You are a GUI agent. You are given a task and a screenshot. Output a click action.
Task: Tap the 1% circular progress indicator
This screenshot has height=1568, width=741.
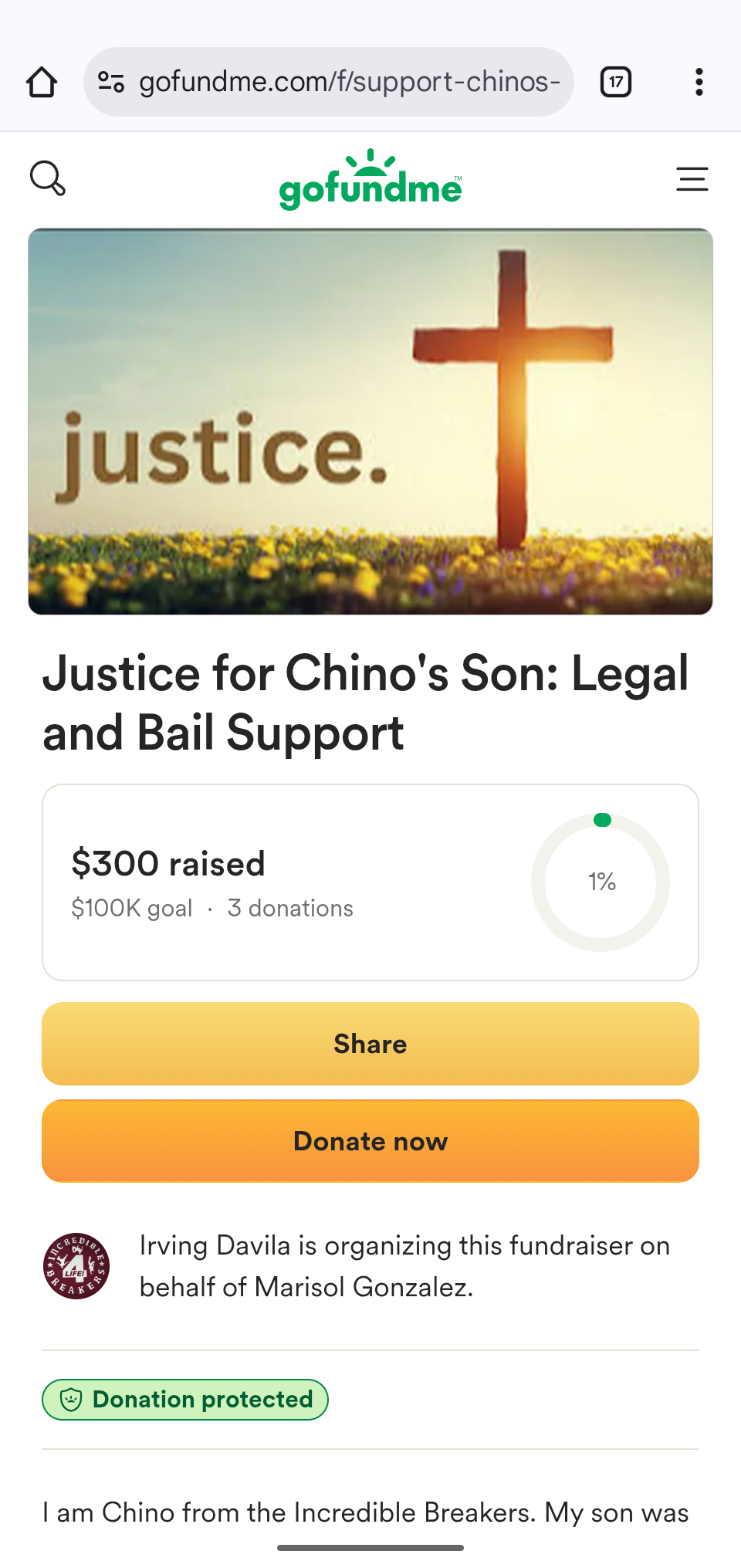tap(601, 882)
